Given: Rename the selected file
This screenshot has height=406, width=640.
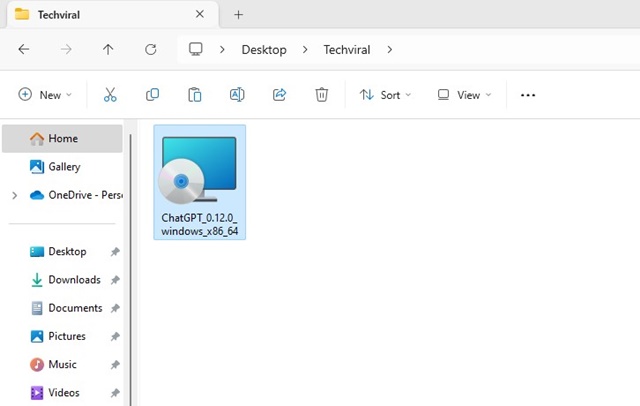Looking at the screenshot, I should [237, 95].
